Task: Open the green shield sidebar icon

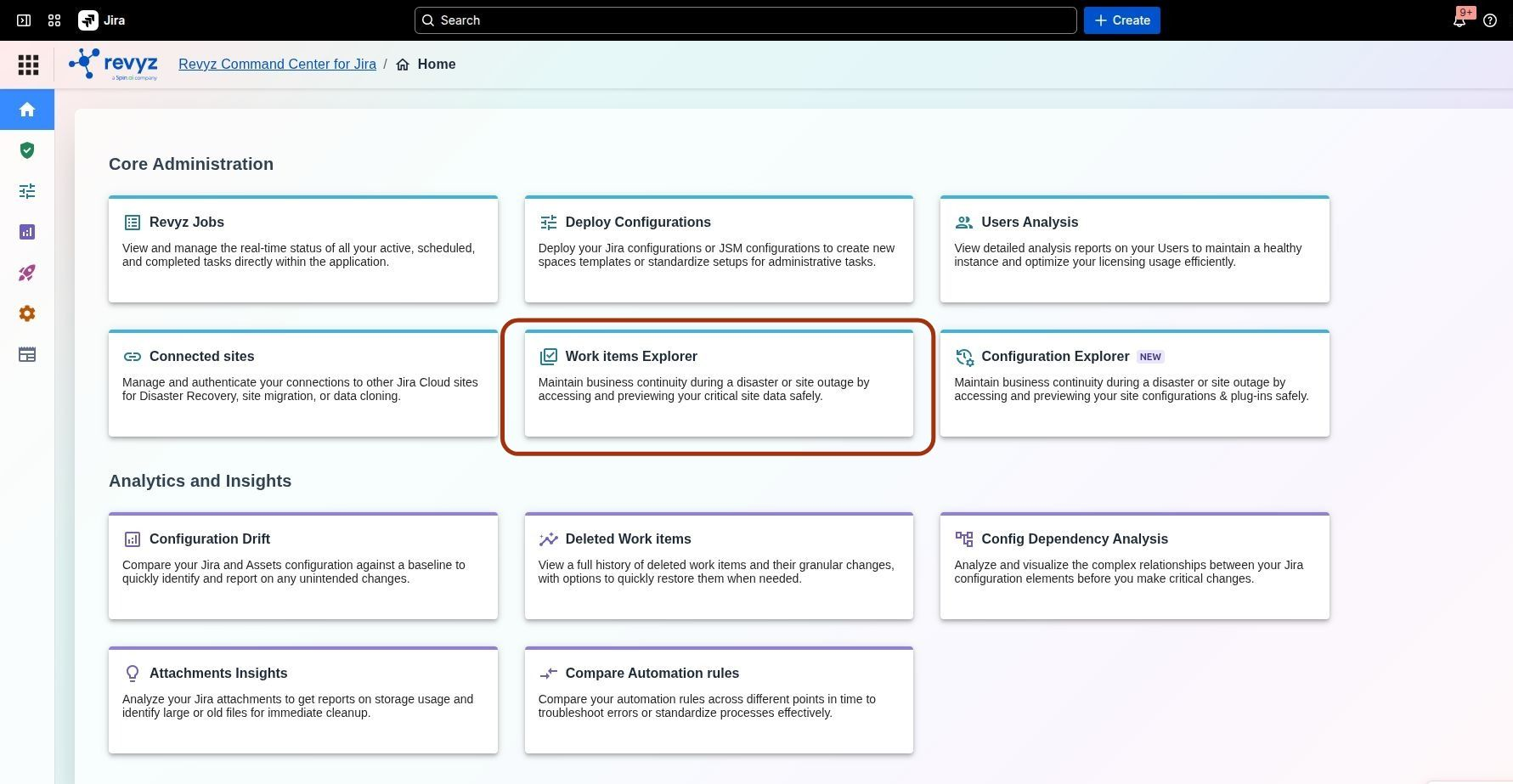Action: pos(27,150)
